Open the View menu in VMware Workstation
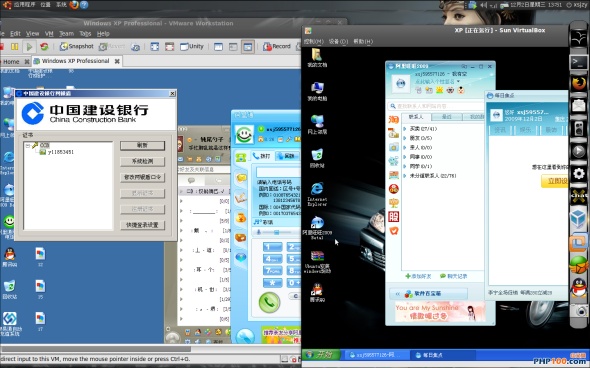Viewport: 590px width, 368px height. pos(32,33)
